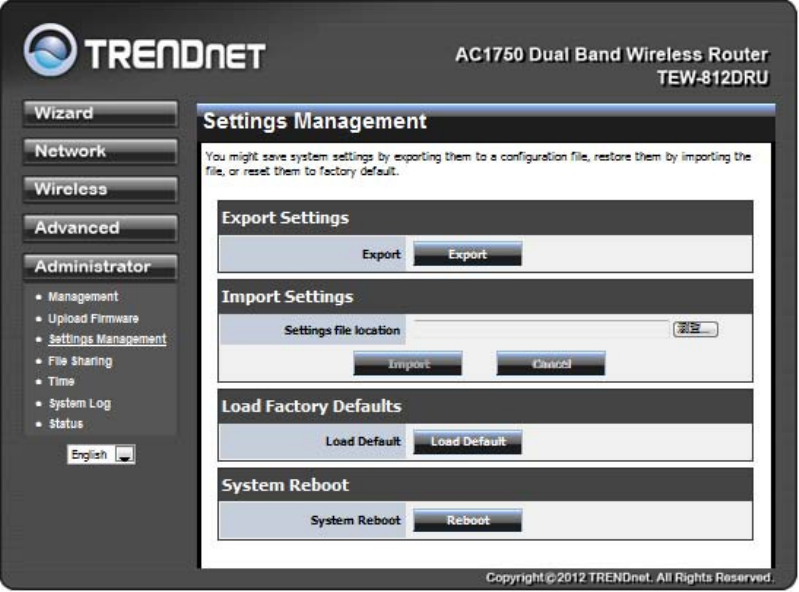Click the copyright 2012 TRENDnet notice
Screen dimensions: 799x592
[x=629, y=578]
